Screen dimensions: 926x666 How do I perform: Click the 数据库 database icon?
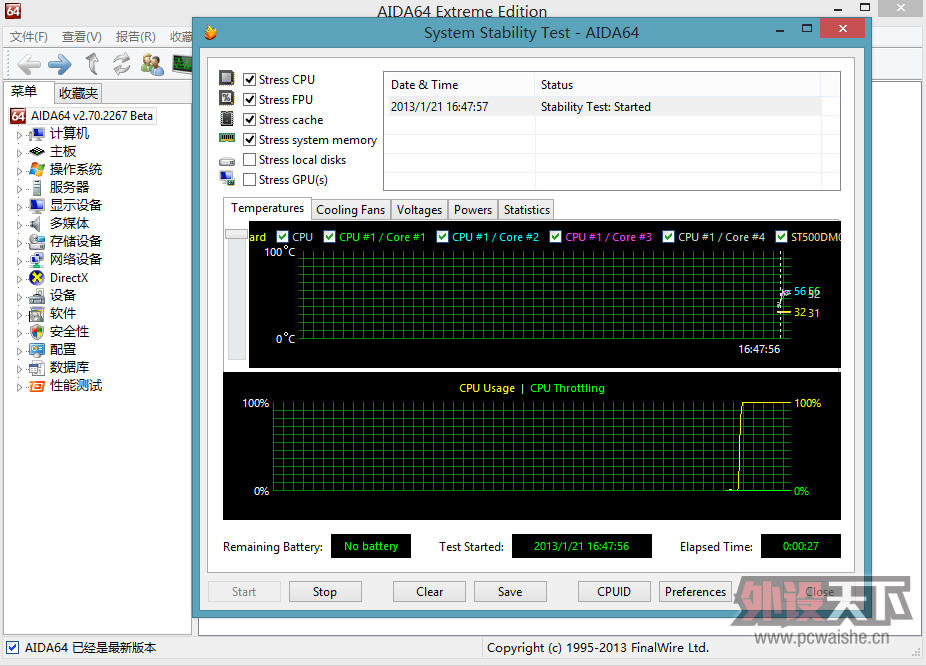(37, 368)
